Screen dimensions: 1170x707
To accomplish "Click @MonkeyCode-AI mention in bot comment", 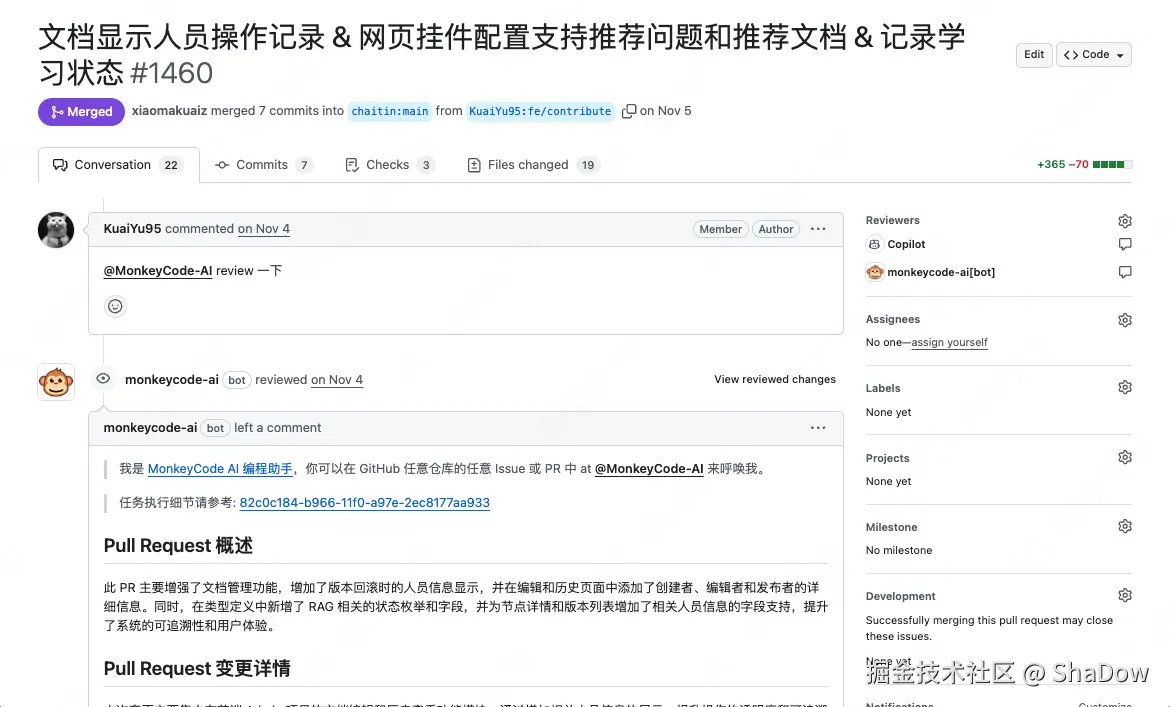I will coord(649,468).
